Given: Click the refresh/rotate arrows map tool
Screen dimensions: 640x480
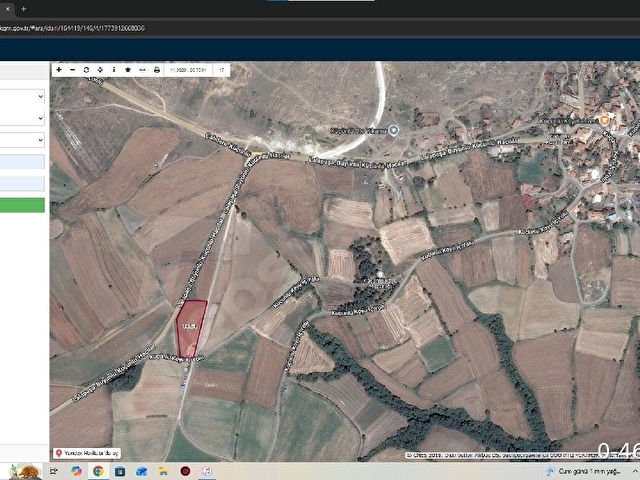Looking at the screenshot, I should pos(86,70).
